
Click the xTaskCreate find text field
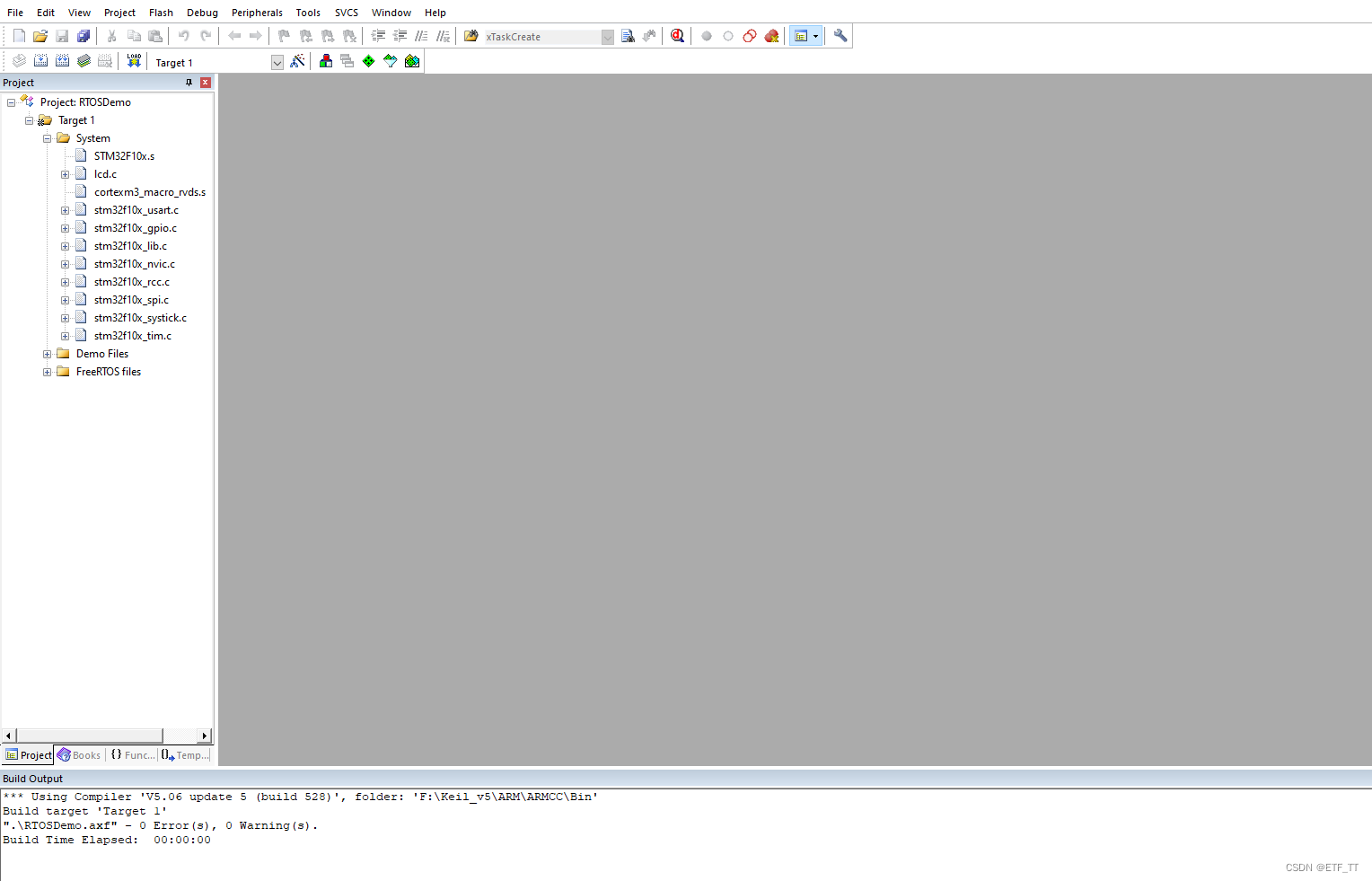pos(541,37)
